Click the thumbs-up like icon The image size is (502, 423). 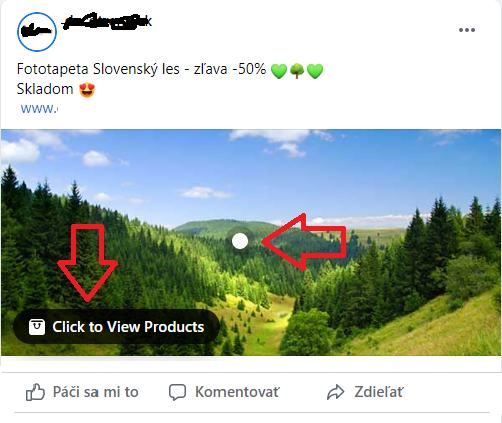pos(35,392)
